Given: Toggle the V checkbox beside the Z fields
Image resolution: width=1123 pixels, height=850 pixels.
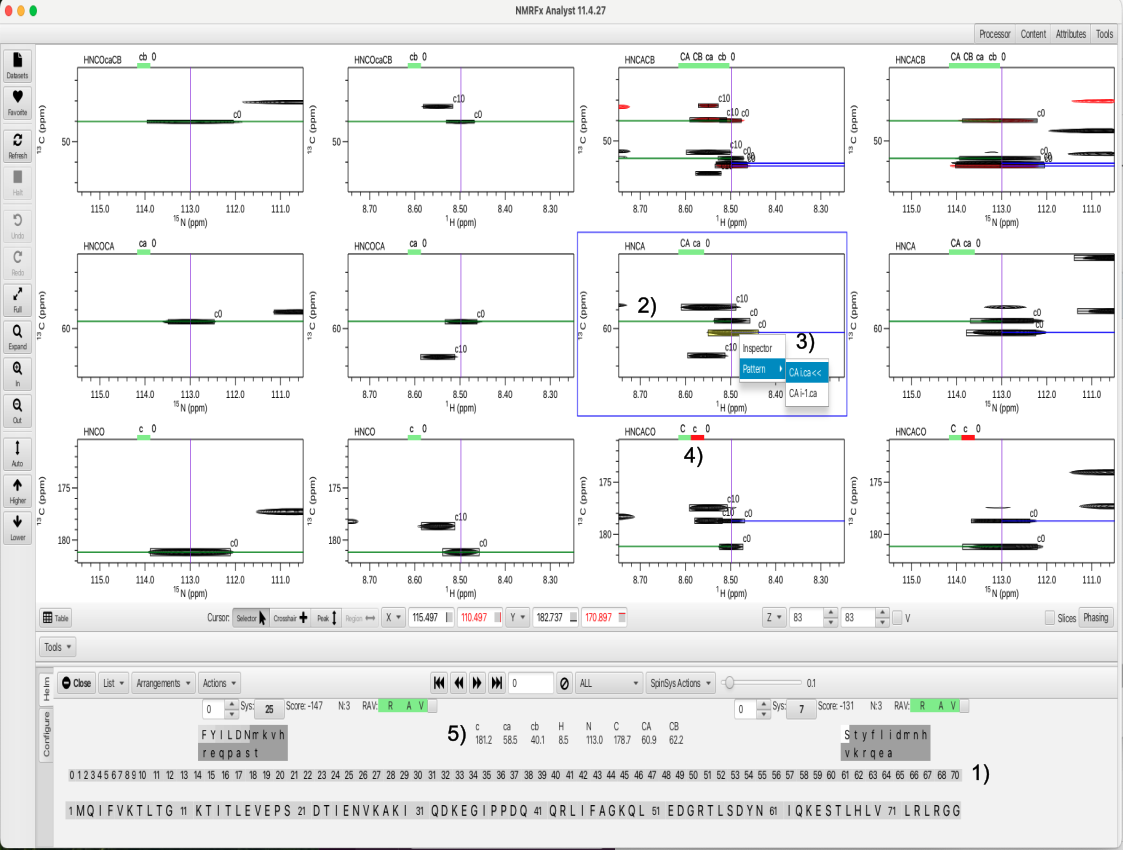Looking at the screenshot, I should click(x=897, y=618).
